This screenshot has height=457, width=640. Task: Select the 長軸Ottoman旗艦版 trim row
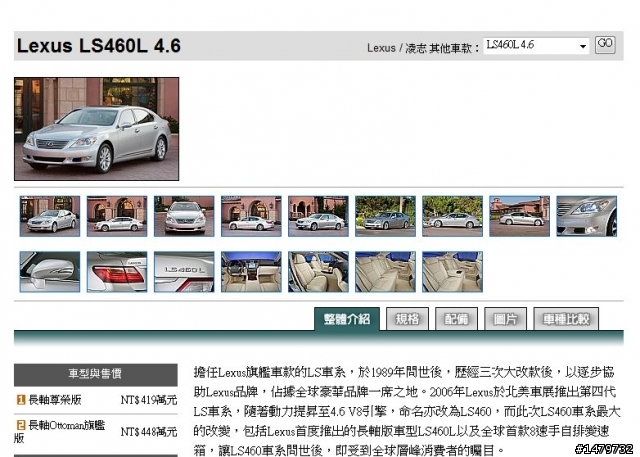click(96, 432)
